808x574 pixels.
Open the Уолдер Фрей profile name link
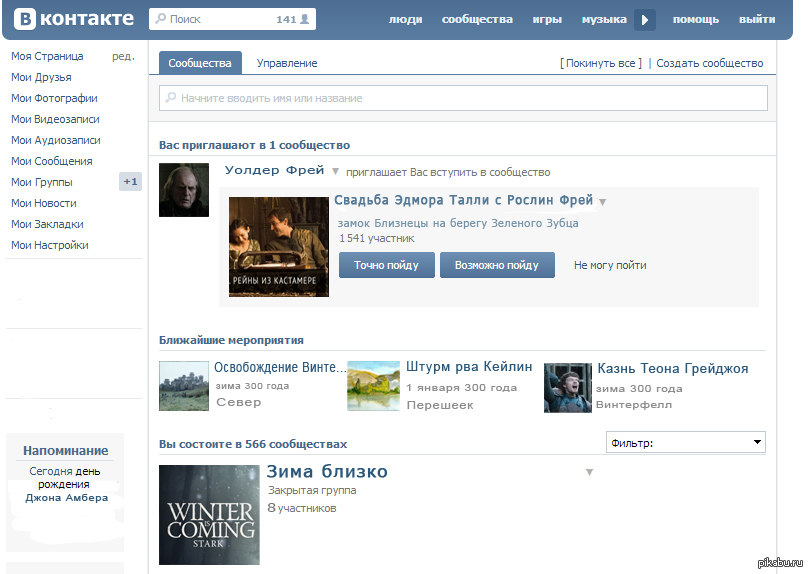tap(275, 170)
